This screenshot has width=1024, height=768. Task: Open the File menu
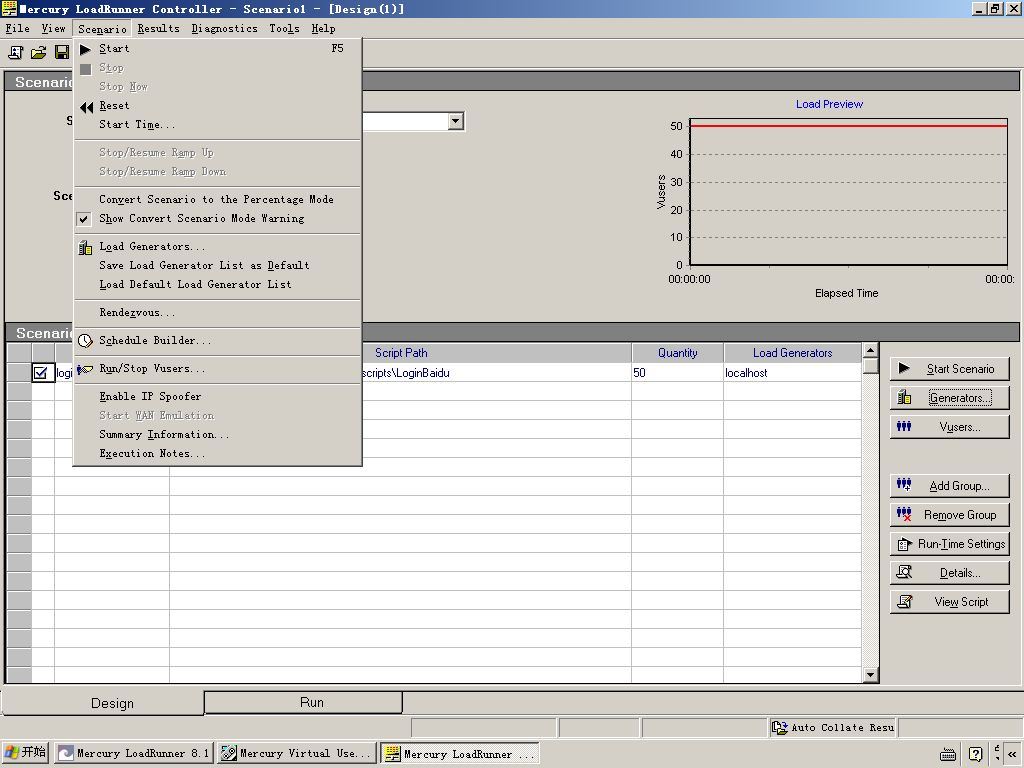(x=18, y=29)
